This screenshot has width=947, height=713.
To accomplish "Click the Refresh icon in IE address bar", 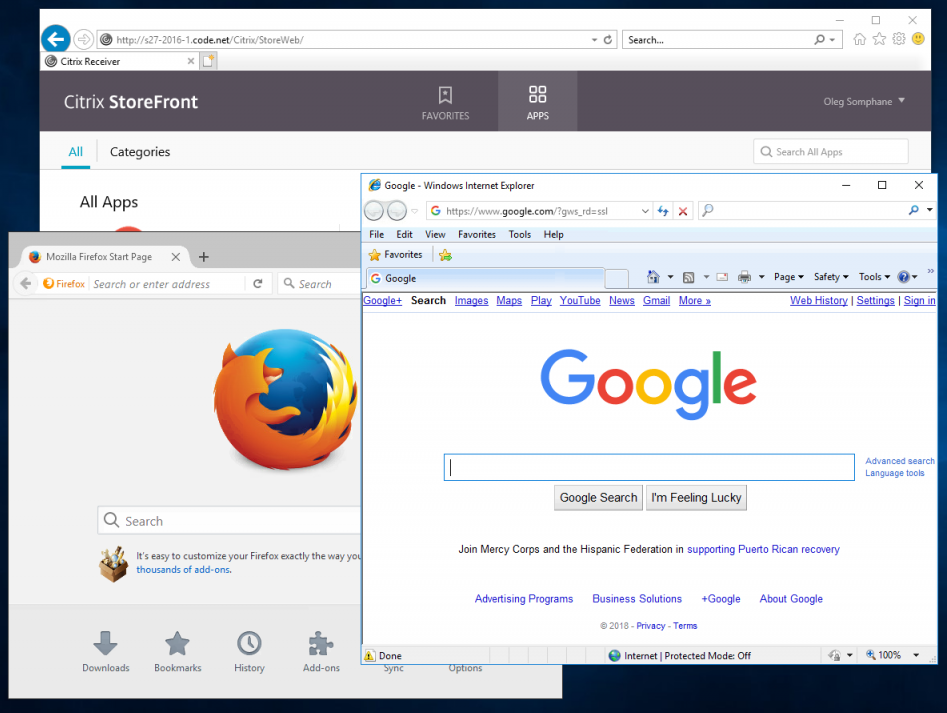I will pos(663,211).
